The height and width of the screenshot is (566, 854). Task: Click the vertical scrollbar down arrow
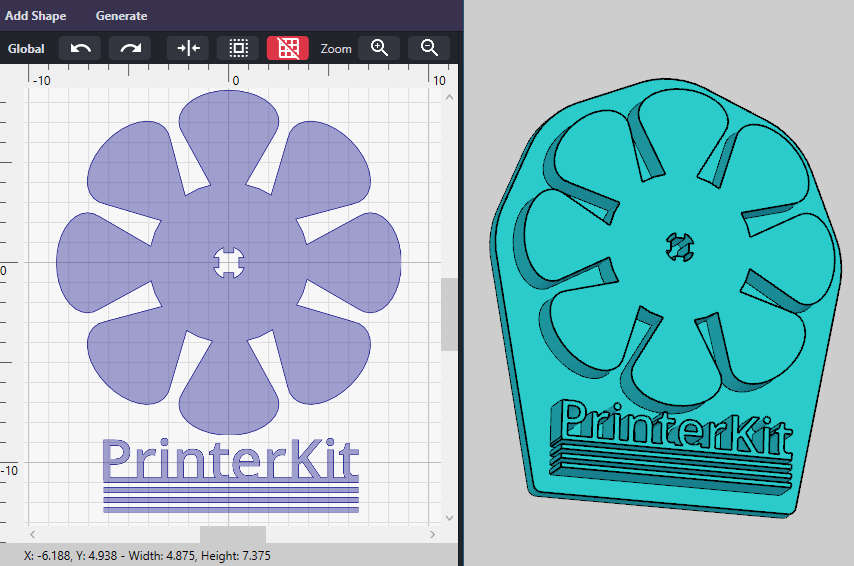(449, 518)
